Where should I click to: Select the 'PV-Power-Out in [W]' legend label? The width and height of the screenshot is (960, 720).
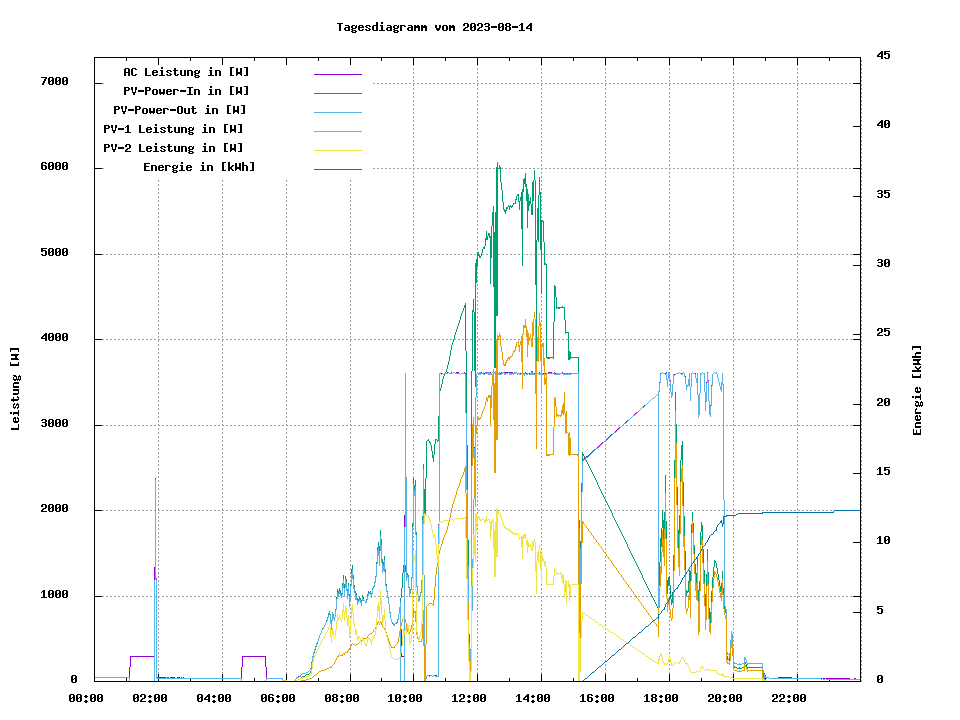coord(180,110)
